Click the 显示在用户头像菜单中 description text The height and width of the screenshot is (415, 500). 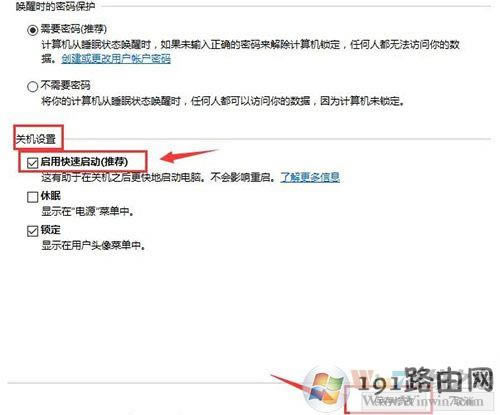[x=93, y=245]
